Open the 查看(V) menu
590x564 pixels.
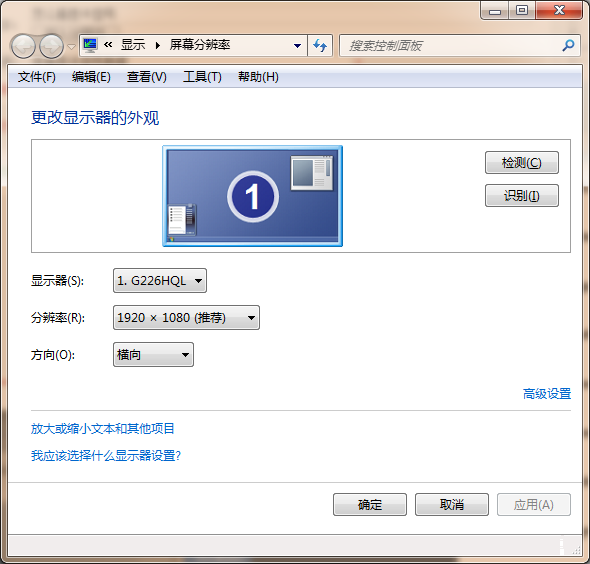point(147,77)
